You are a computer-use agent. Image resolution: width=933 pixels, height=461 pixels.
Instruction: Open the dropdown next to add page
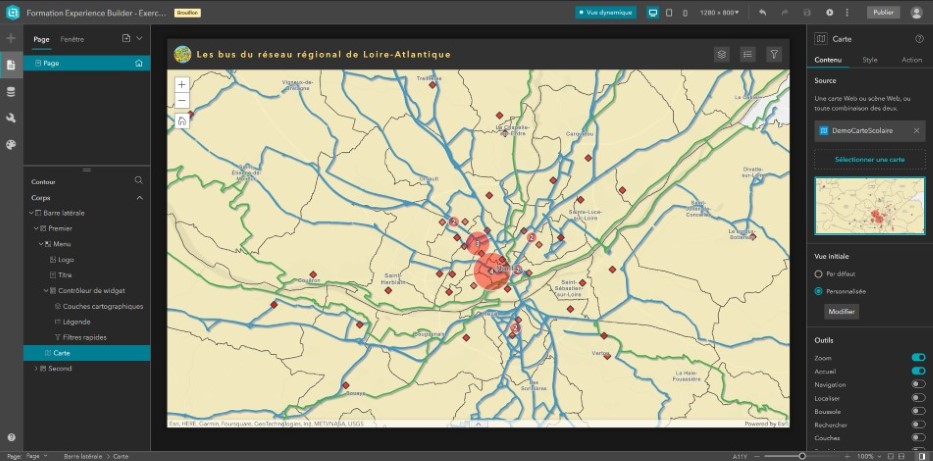139,39
